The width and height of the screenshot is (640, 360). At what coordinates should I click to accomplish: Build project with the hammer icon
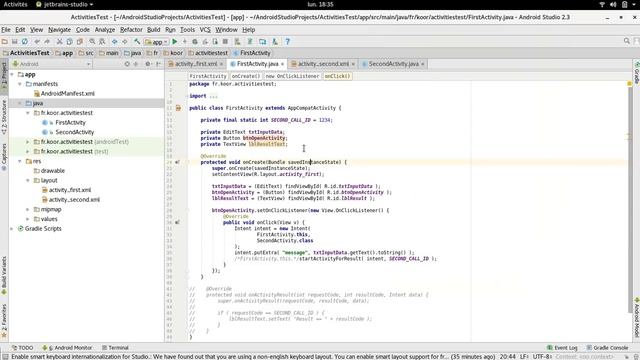coord(137,42)
